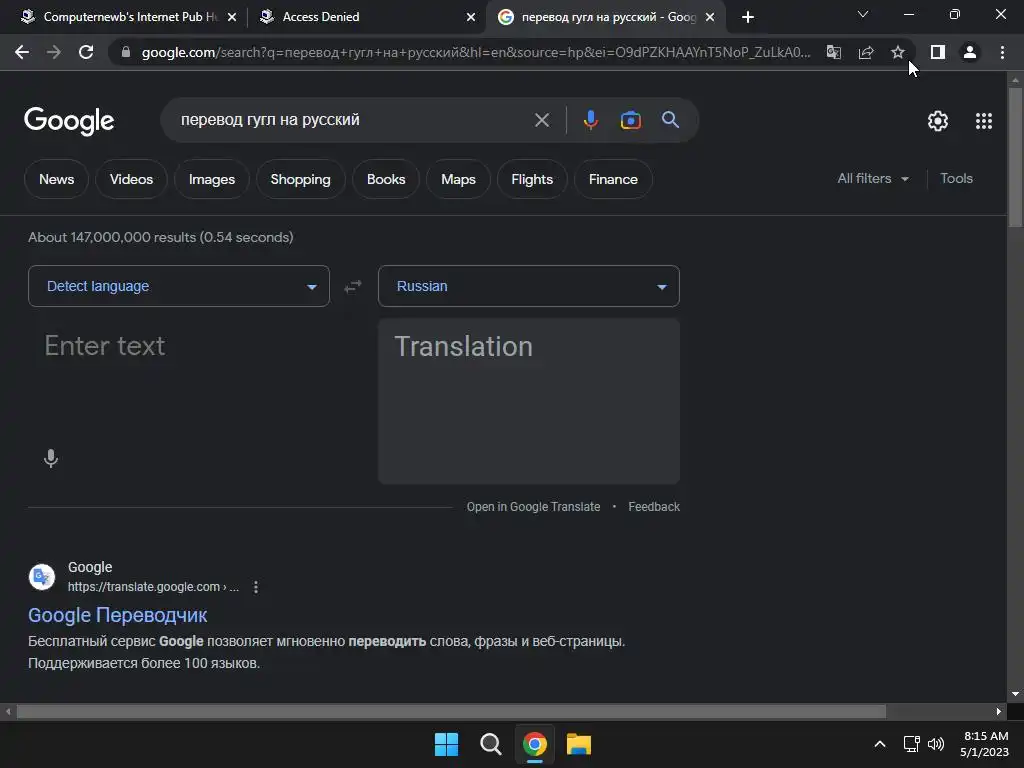Viewport: 1024px width, 768px height.
Task: Expand the All filters dropdown
Action: tap(873, 178)
